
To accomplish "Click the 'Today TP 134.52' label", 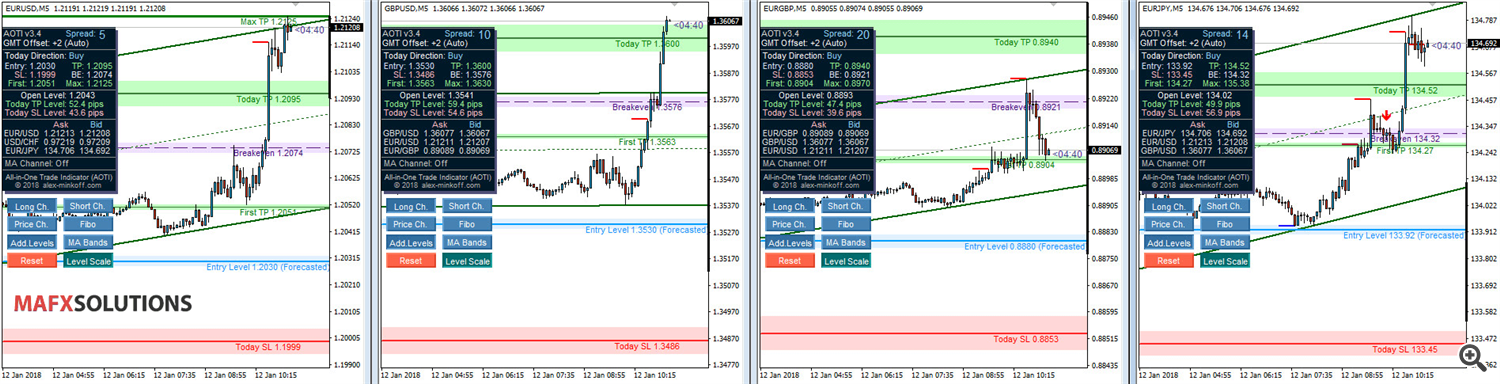I will [1404, 90].
